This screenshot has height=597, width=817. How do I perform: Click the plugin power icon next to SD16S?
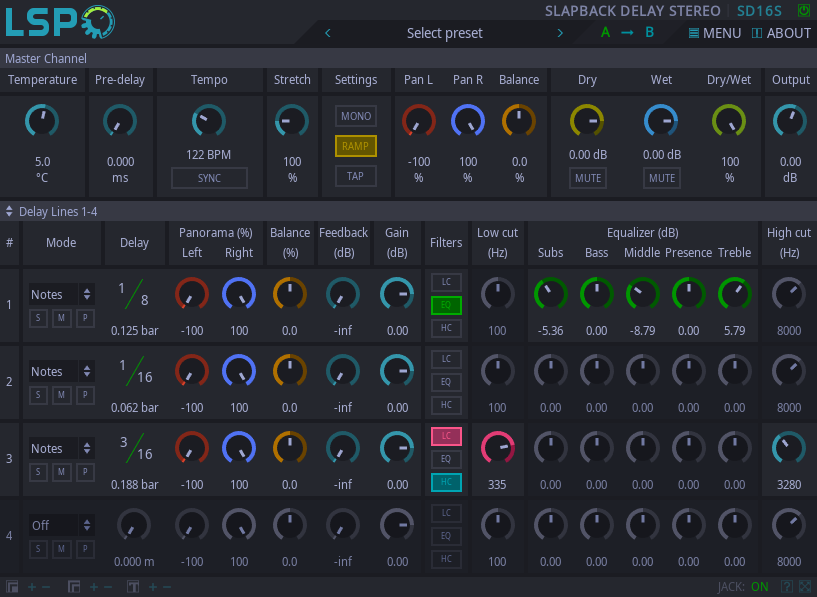click(x=803, y=10)
